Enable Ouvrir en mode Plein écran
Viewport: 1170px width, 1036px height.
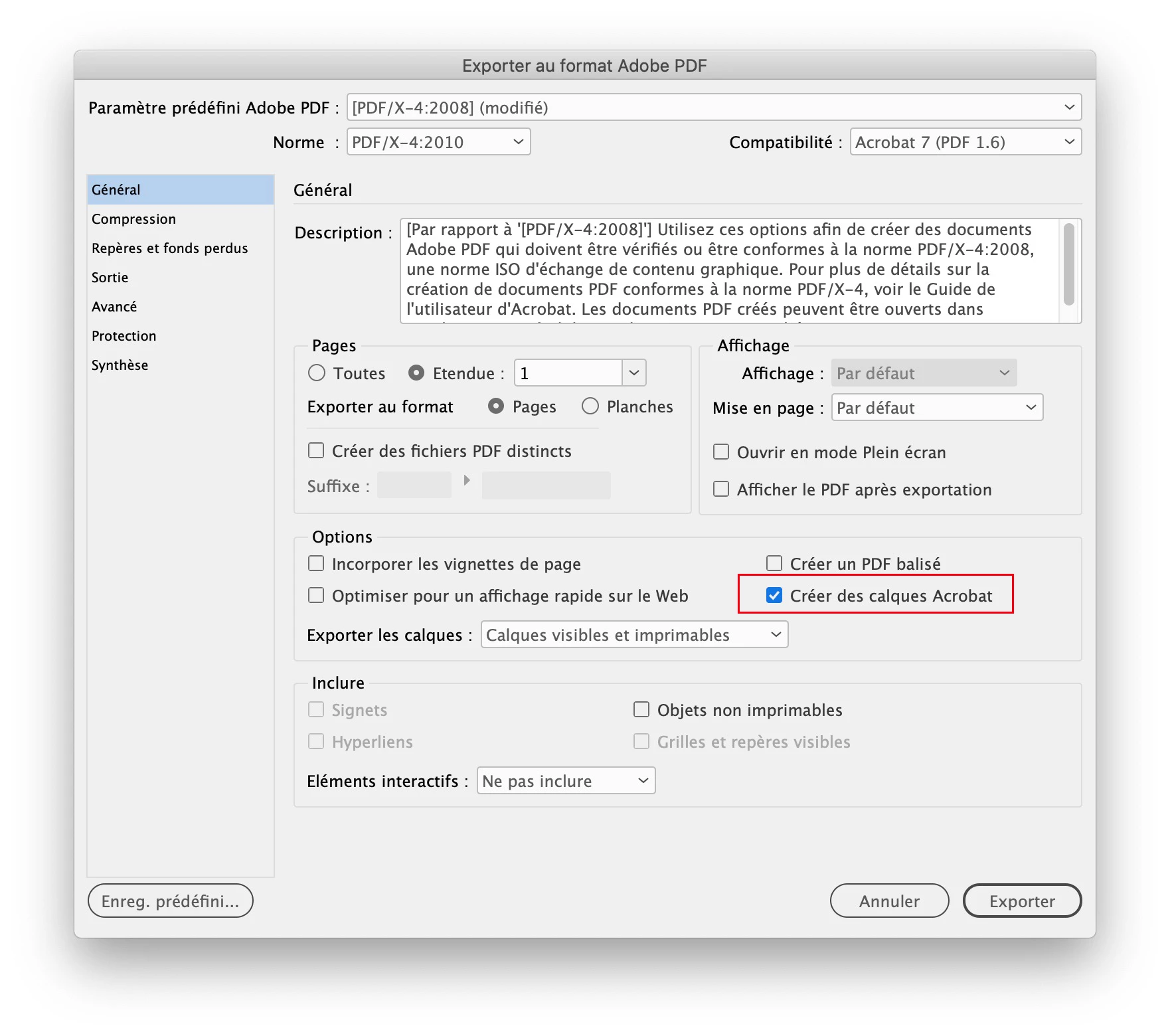(x=721, y=452)
